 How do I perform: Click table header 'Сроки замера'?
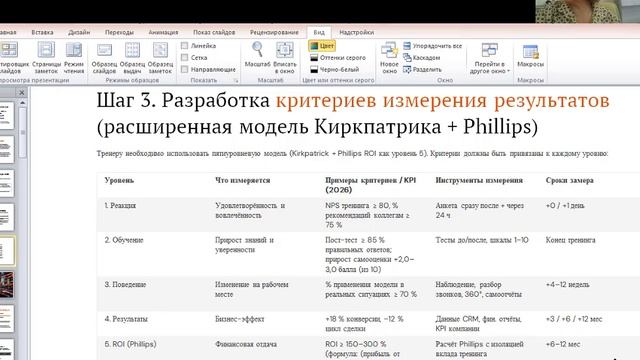coord(570,180)
